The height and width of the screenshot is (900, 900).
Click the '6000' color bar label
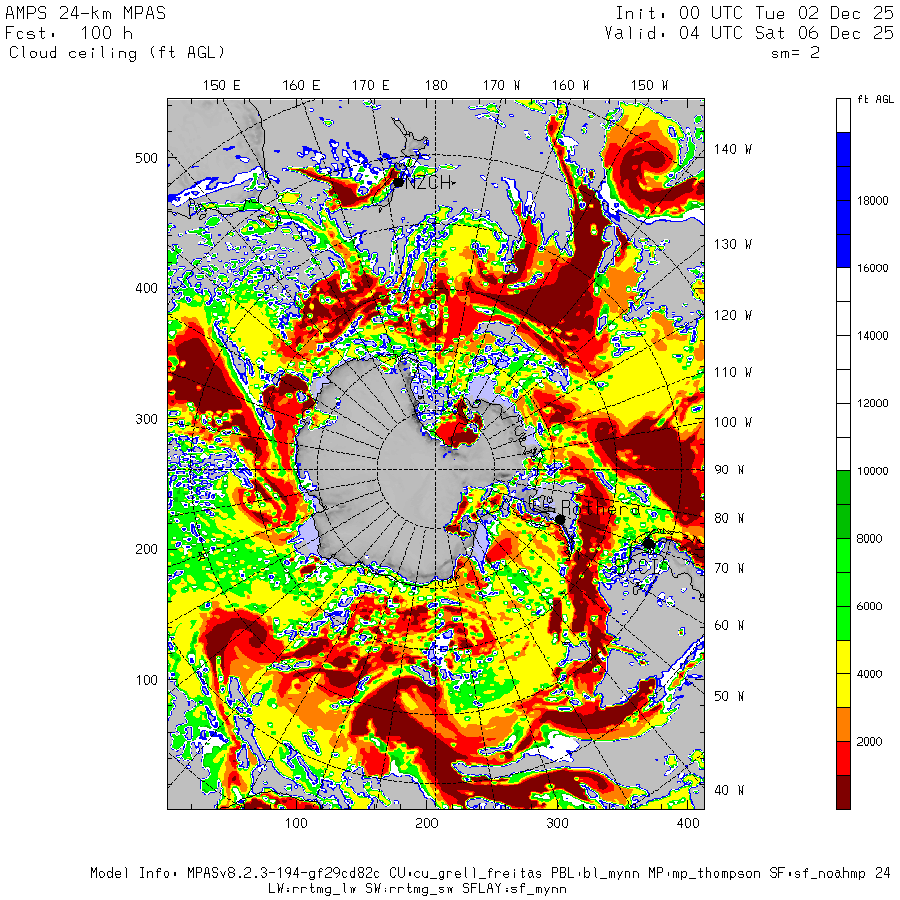pos(870,606)
